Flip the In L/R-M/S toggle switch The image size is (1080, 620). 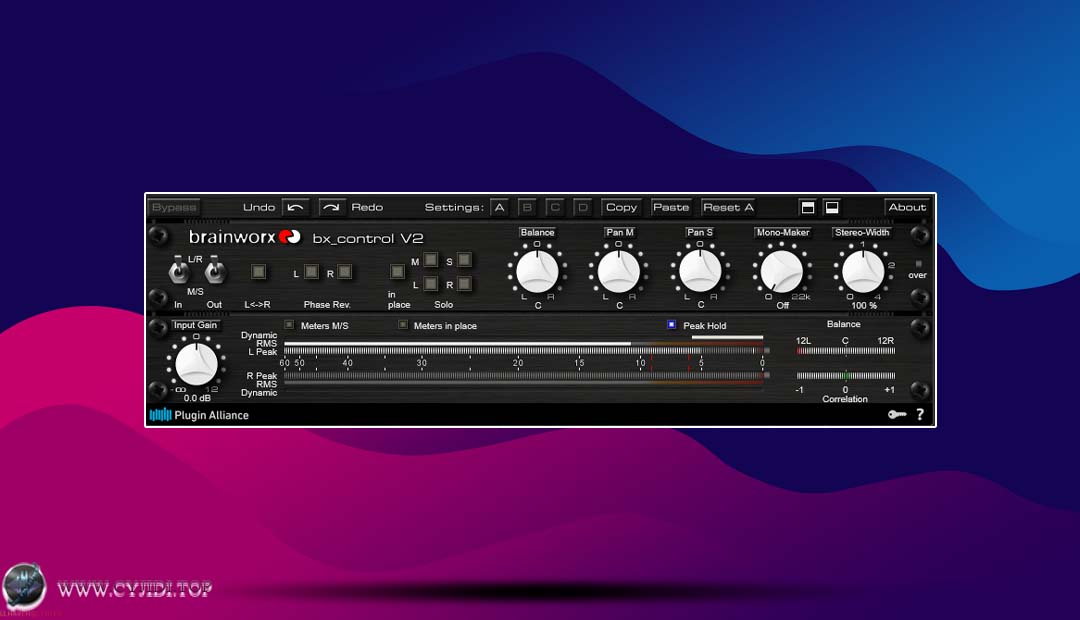point(178,269)
